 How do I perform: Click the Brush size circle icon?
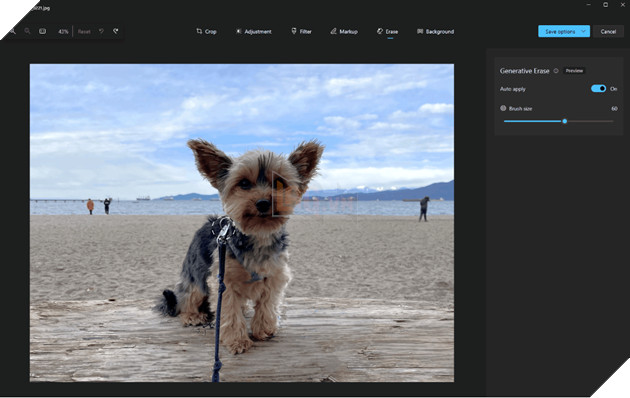503,108
